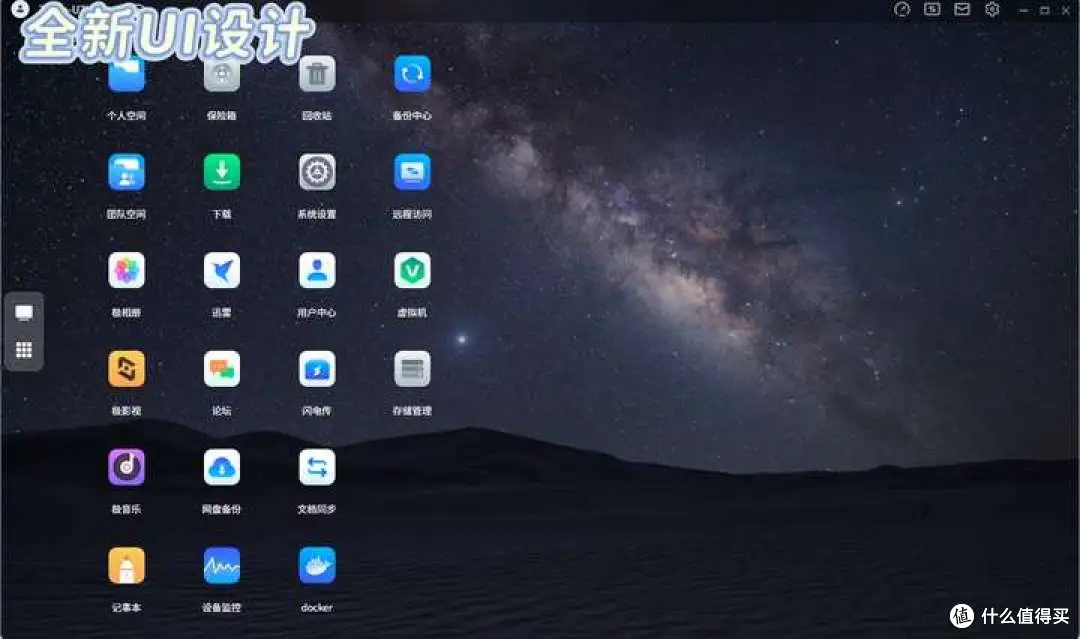1080x639 pixels.
Task: Show all apps grid in left sidebar
Action: (24, 350)
